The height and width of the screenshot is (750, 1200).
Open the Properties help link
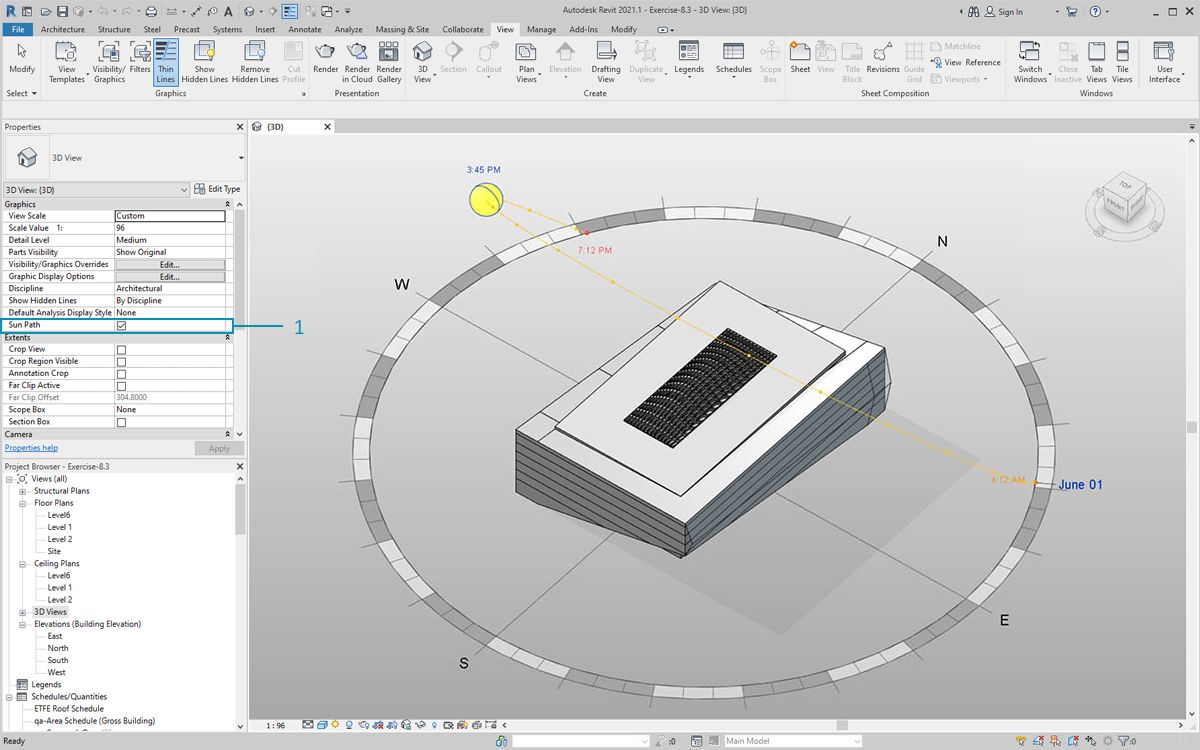tap(31, 448)
